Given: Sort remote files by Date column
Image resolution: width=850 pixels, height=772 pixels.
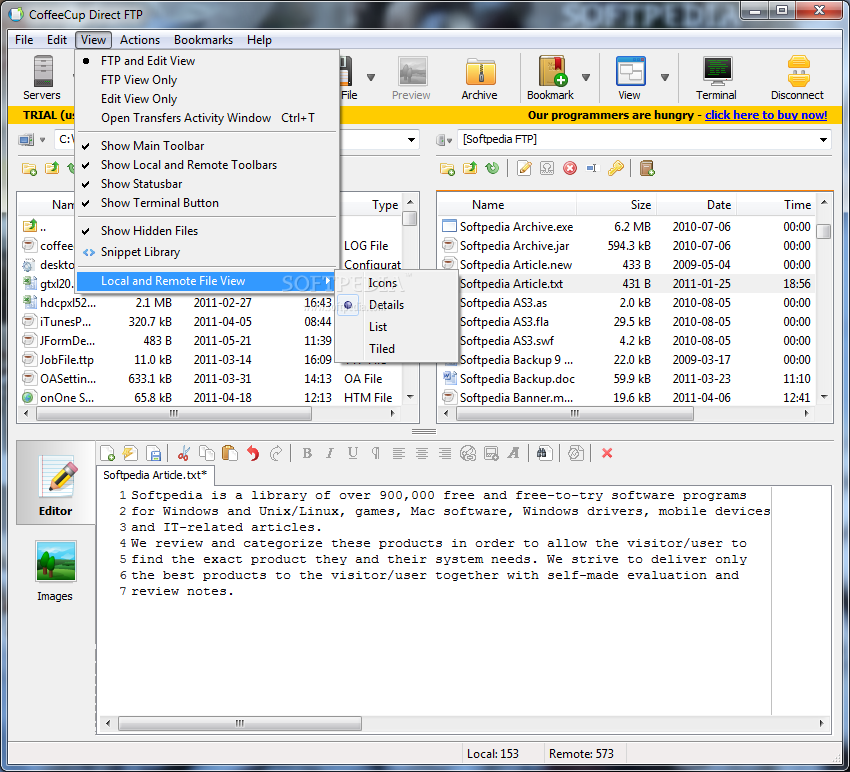Looking at the screenshot, I should pyautogui.click(x=697, y=205).
